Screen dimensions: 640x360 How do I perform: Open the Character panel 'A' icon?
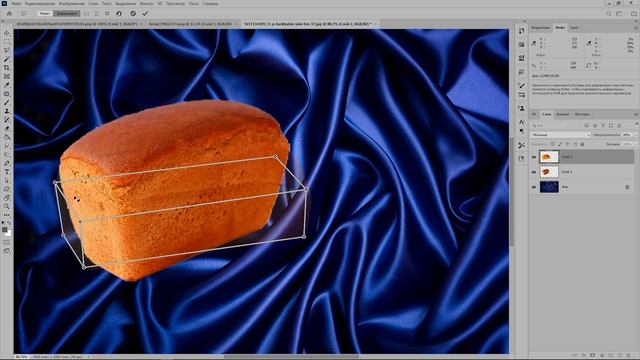point(522,122)
